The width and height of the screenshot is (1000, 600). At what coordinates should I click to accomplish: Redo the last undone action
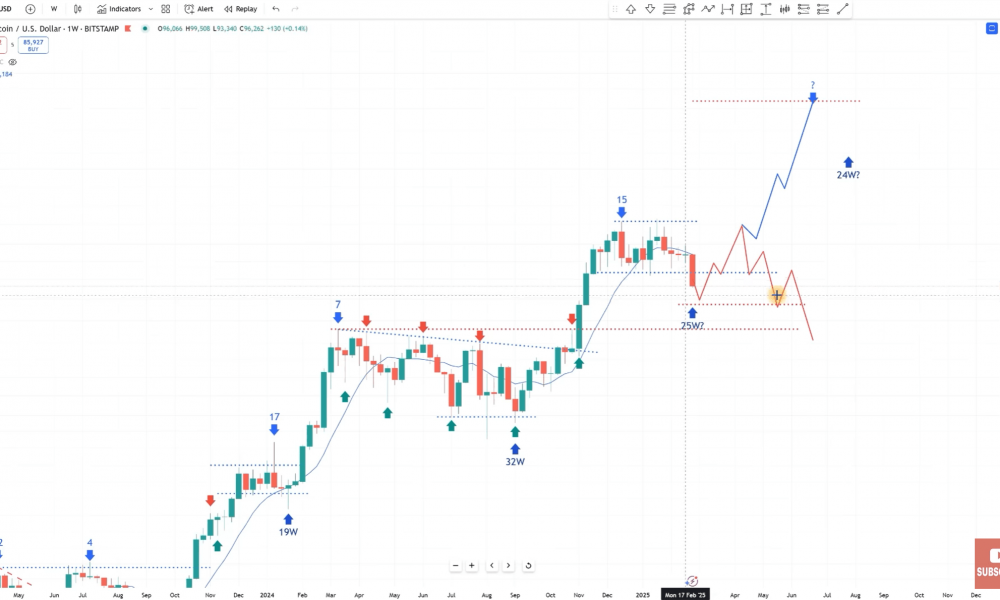point(295,9)
